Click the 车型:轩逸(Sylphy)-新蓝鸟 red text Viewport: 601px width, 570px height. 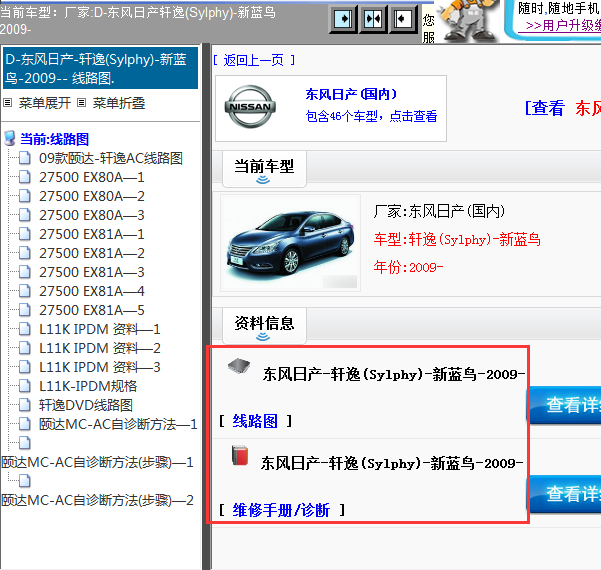(457, 240)
